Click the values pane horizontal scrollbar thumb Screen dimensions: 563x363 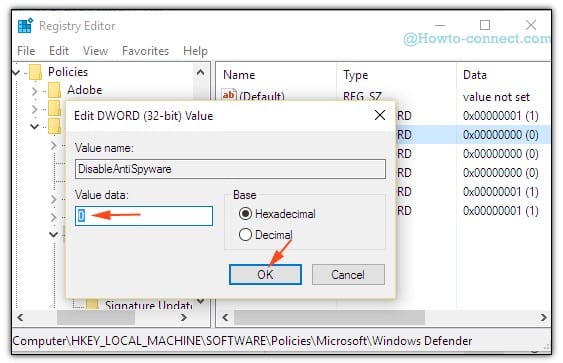pyautogui.click(x=329, y=317)
